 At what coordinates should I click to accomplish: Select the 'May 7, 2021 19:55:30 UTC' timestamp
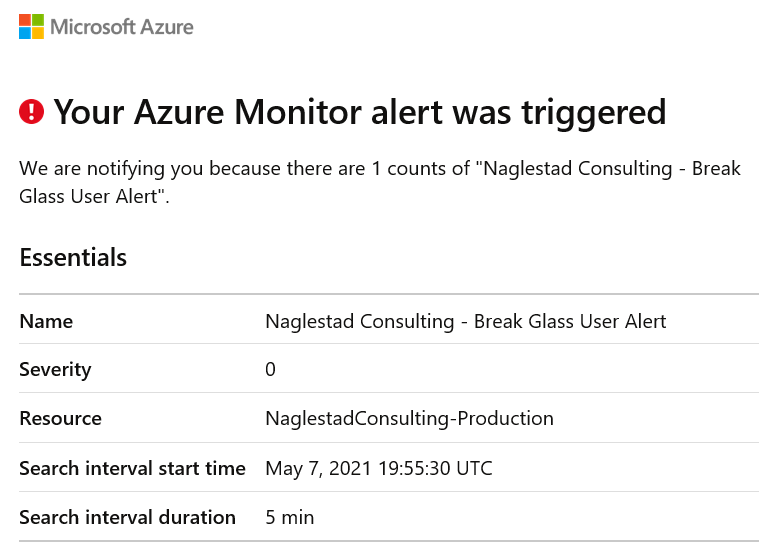click(x=379, y=468)
